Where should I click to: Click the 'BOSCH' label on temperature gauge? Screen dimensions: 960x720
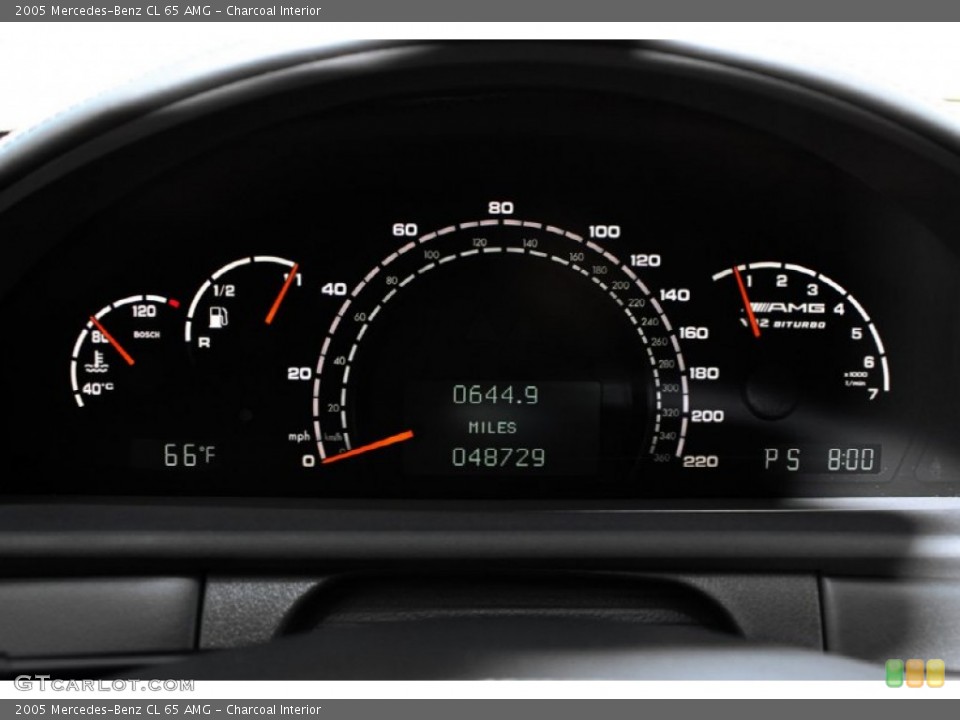(x=147, y=334)
